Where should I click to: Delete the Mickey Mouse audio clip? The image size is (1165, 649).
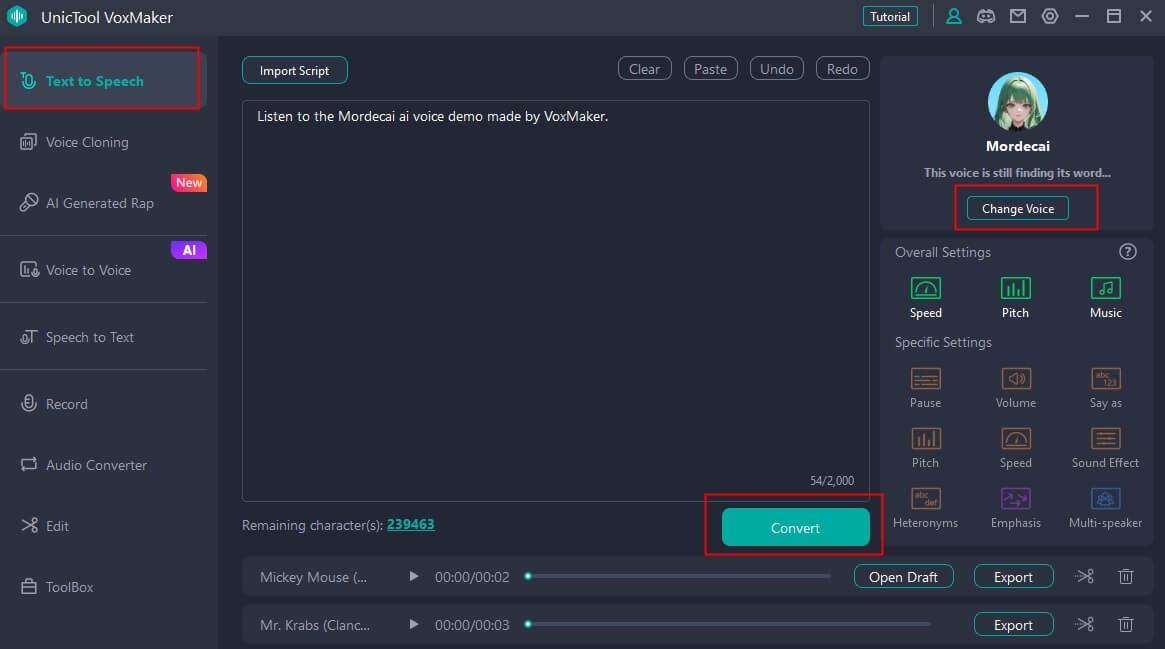(x=1126, y=577)
